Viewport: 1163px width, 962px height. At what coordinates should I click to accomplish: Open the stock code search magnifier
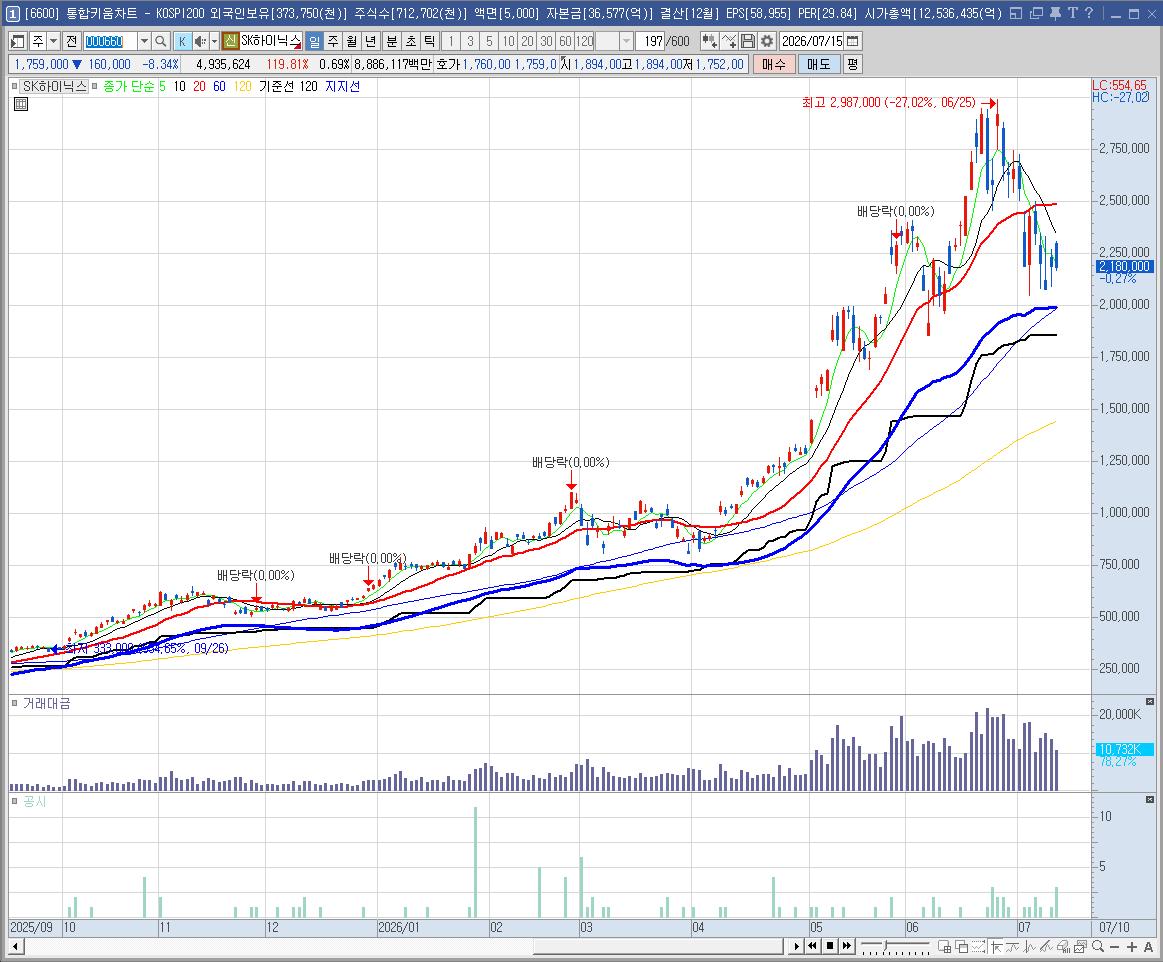[x=161, y=42]
